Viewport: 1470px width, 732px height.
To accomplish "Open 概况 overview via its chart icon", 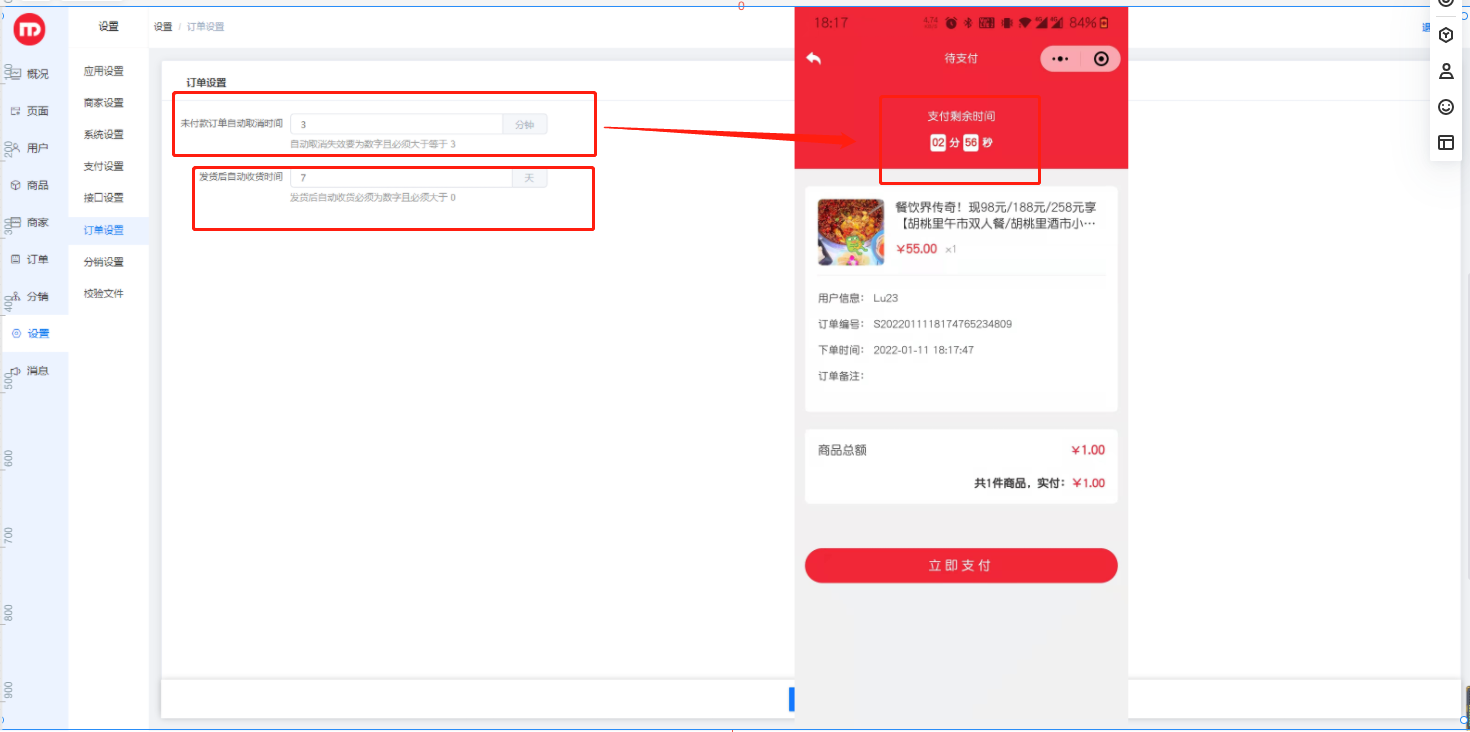I will (15, 74).
